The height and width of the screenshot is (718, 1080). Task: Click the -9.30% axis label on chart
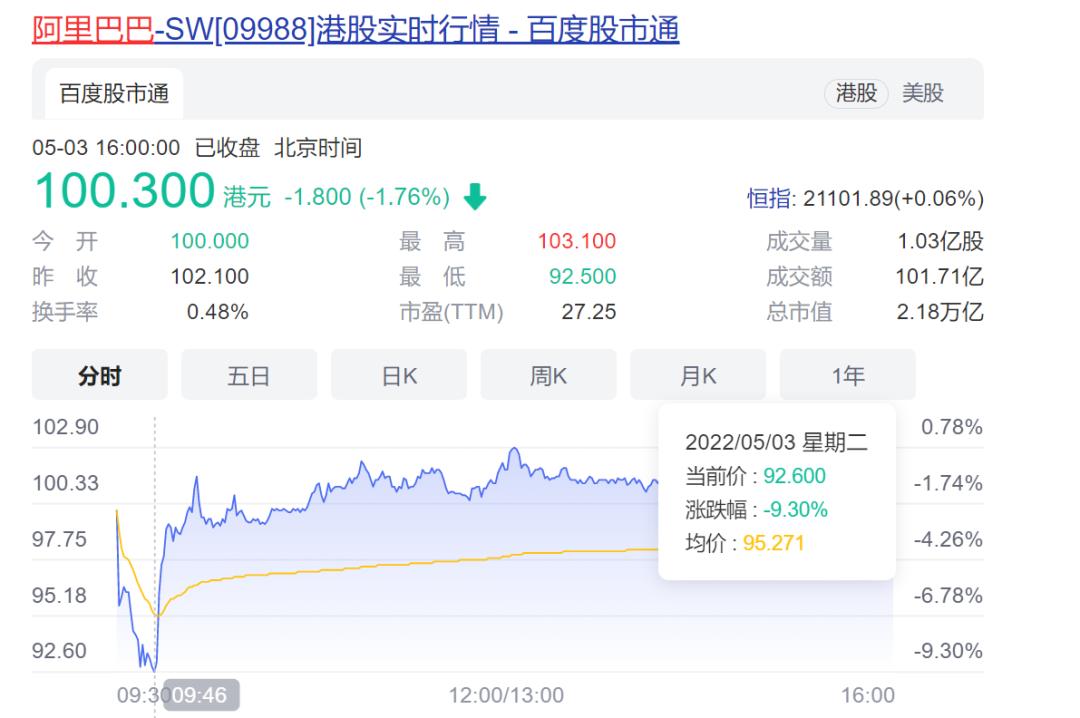click(x=948, y=650)
